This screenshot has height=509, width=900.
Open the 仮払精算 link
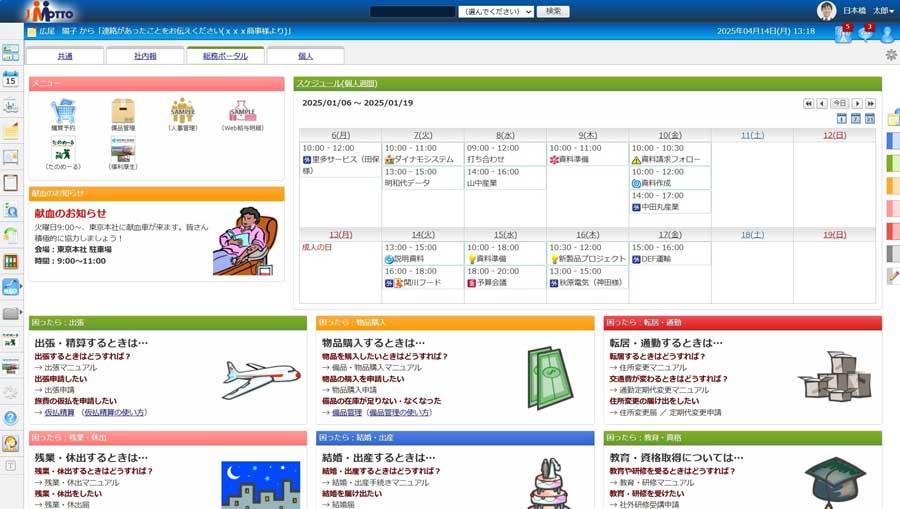click(59, 412)
